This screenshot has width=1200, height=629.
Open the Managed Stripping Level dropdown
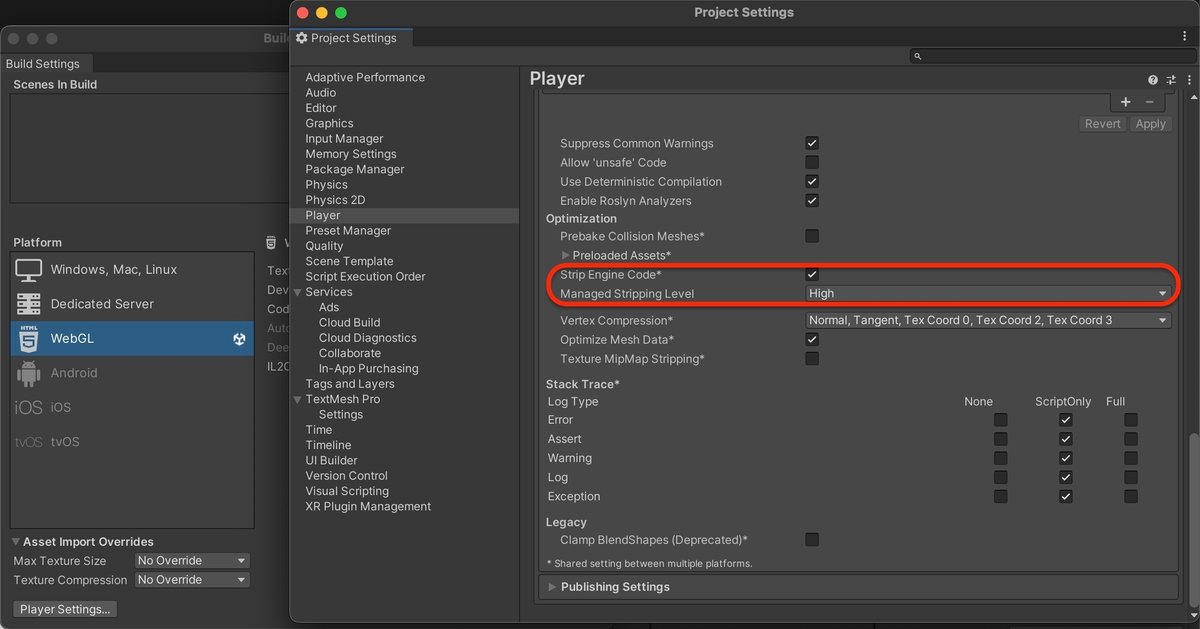[x=988, y=294]
